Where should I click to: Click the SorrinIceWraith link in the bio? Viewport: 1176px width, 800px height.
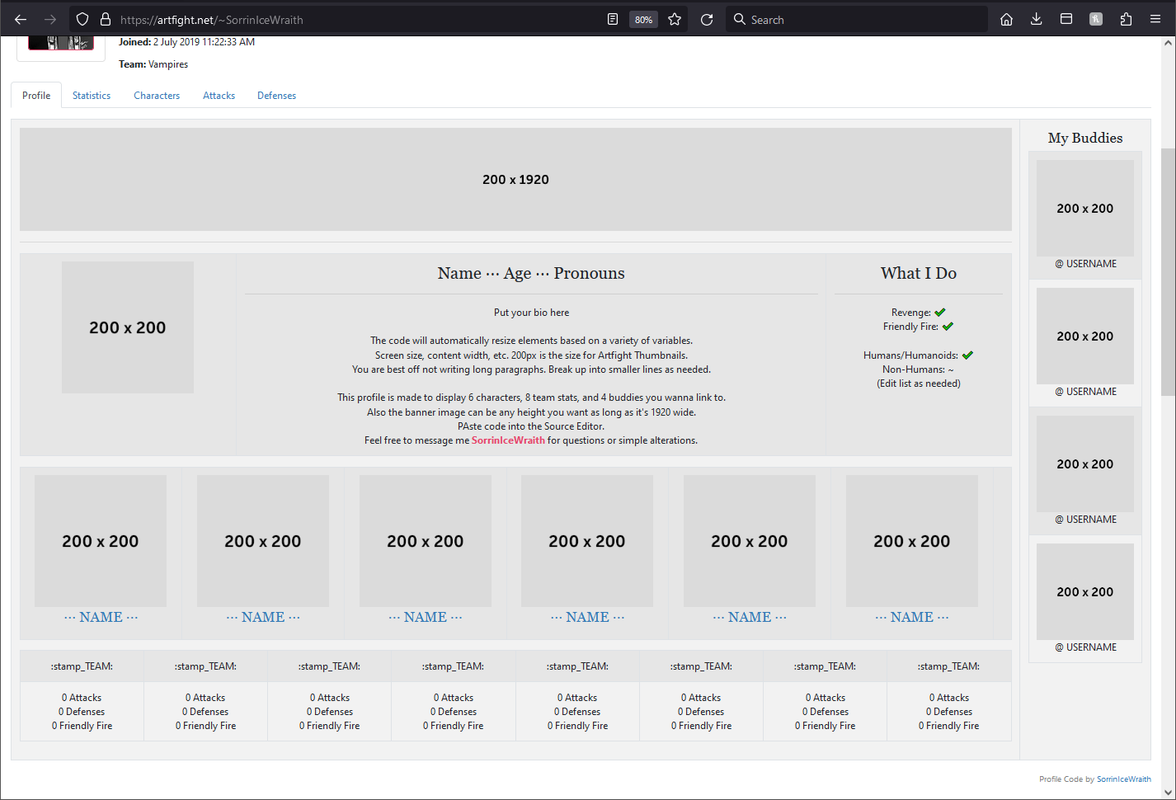508,440
